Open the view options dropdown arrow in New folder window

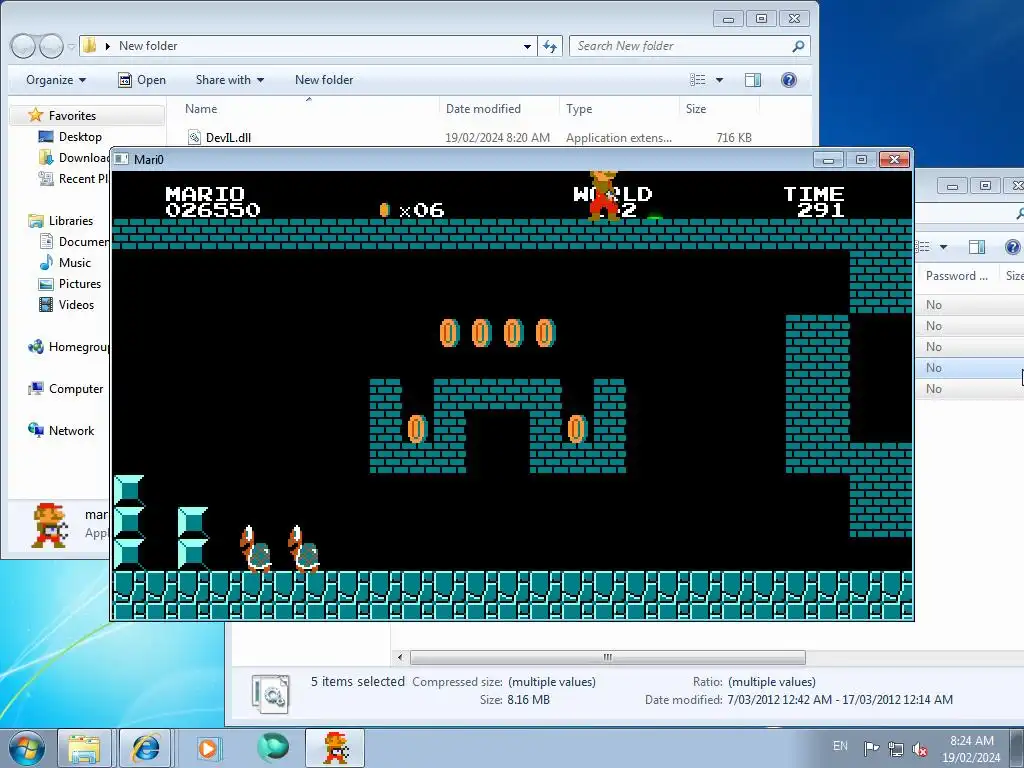pos(719,80)
